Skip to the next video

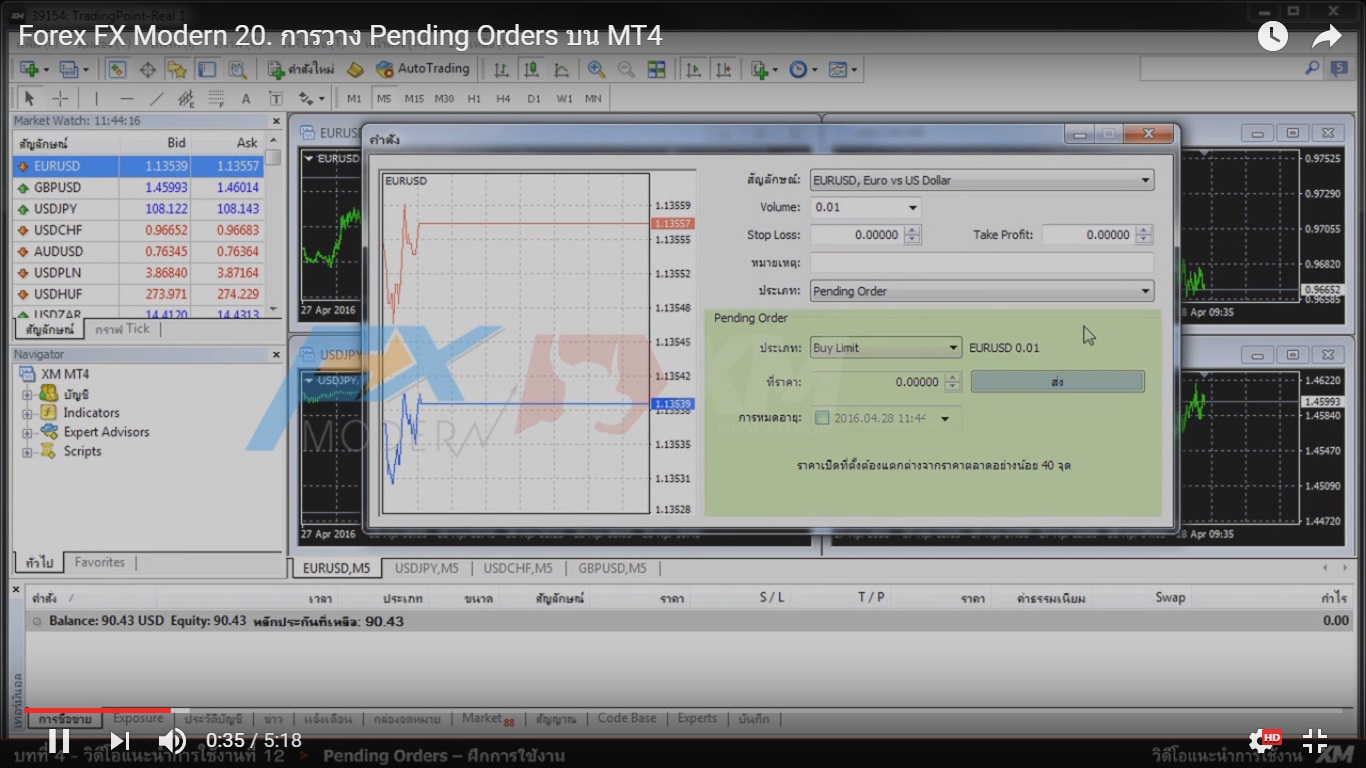click(119, 741)
